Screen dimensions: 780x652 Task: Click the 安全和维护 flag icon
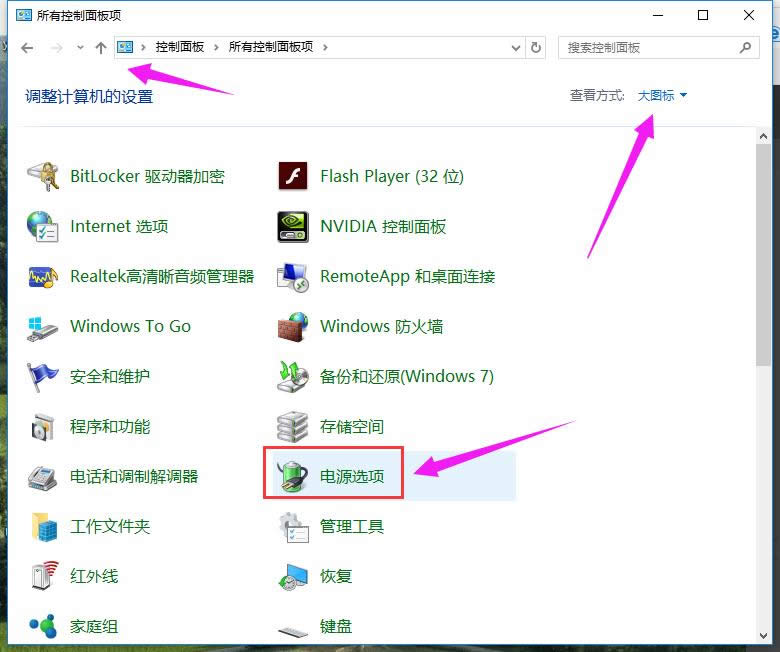click(x=43, y=377)
